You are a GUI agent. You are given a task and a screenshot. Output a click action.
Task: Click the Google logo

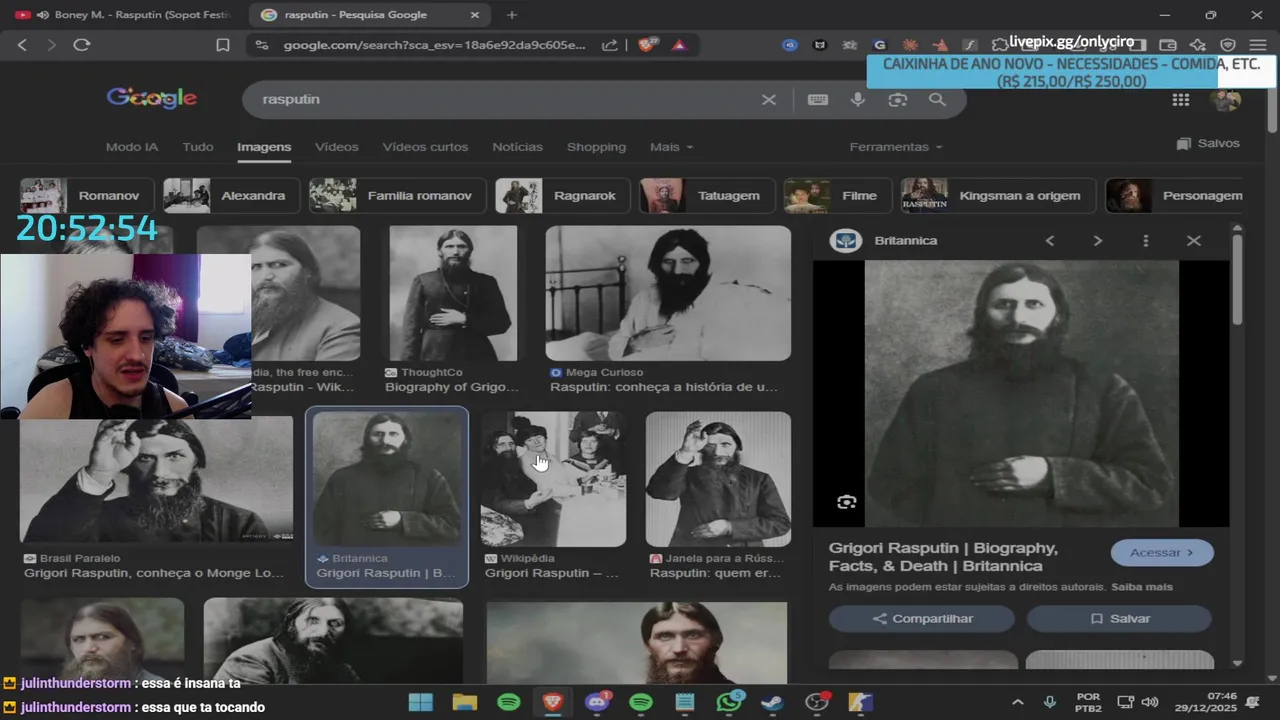pyautogui.click(x=152, y=98)
